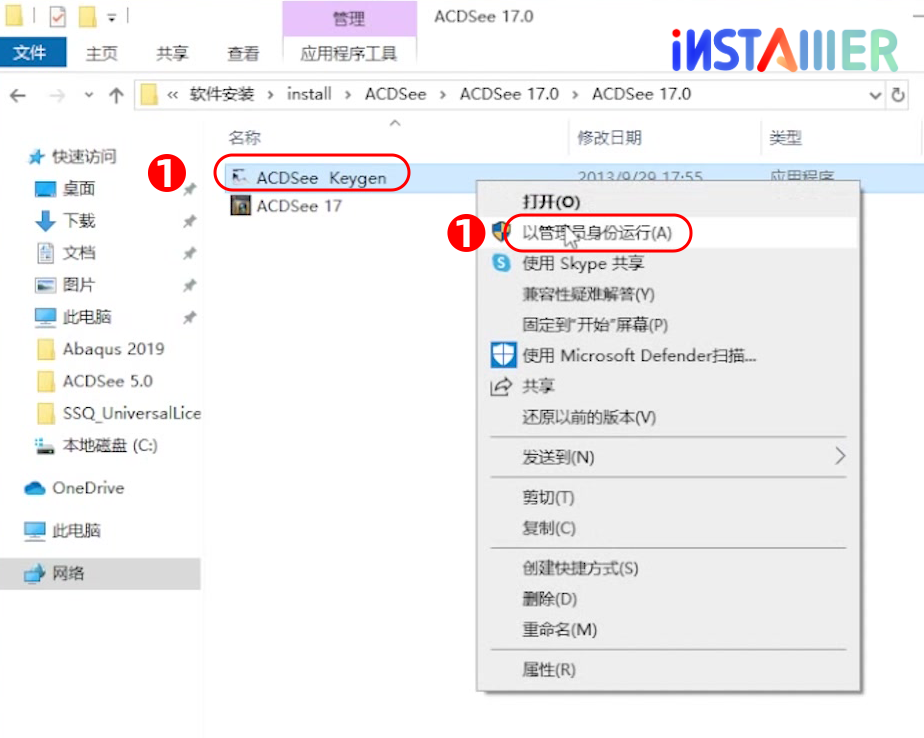Click the 名称 column header
This screenshot has height=738, width=924.
point(245,138)
